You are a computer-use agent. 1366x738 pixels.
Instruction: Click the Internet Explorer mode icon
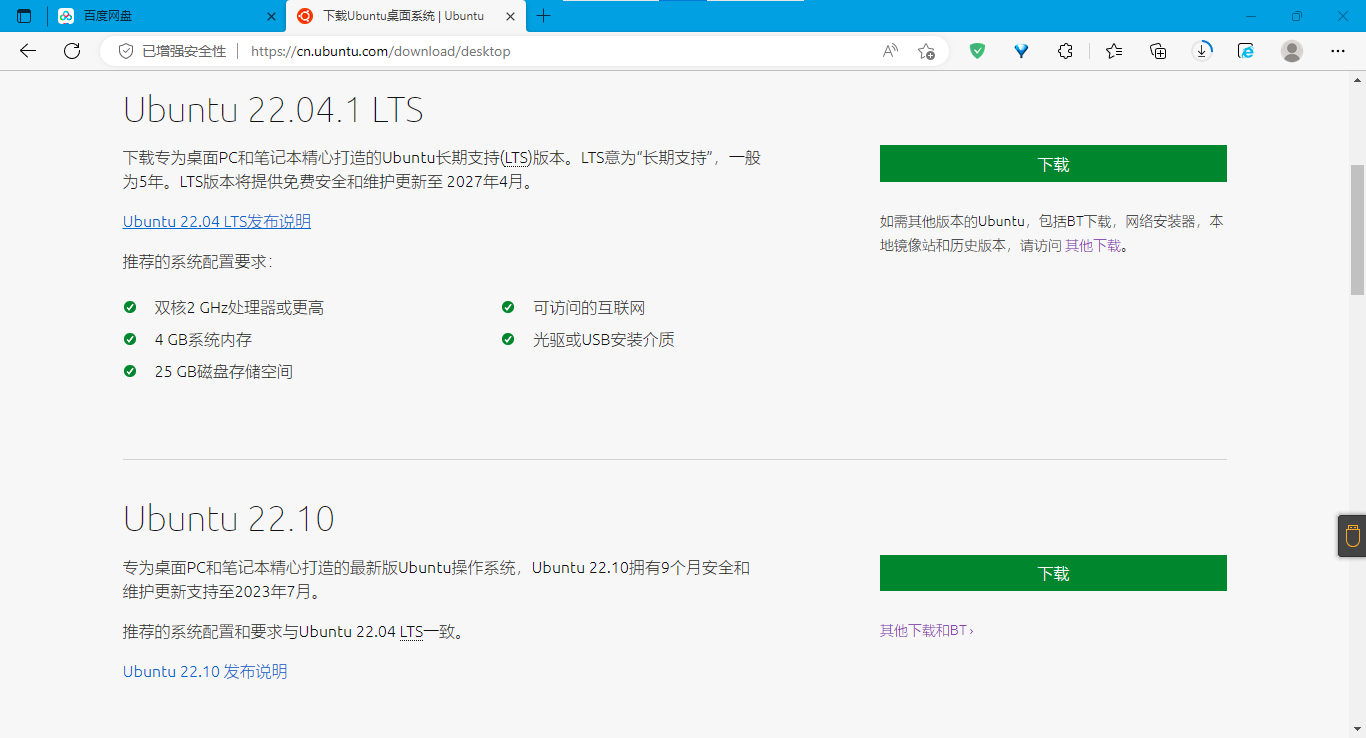click(1246, 51)
